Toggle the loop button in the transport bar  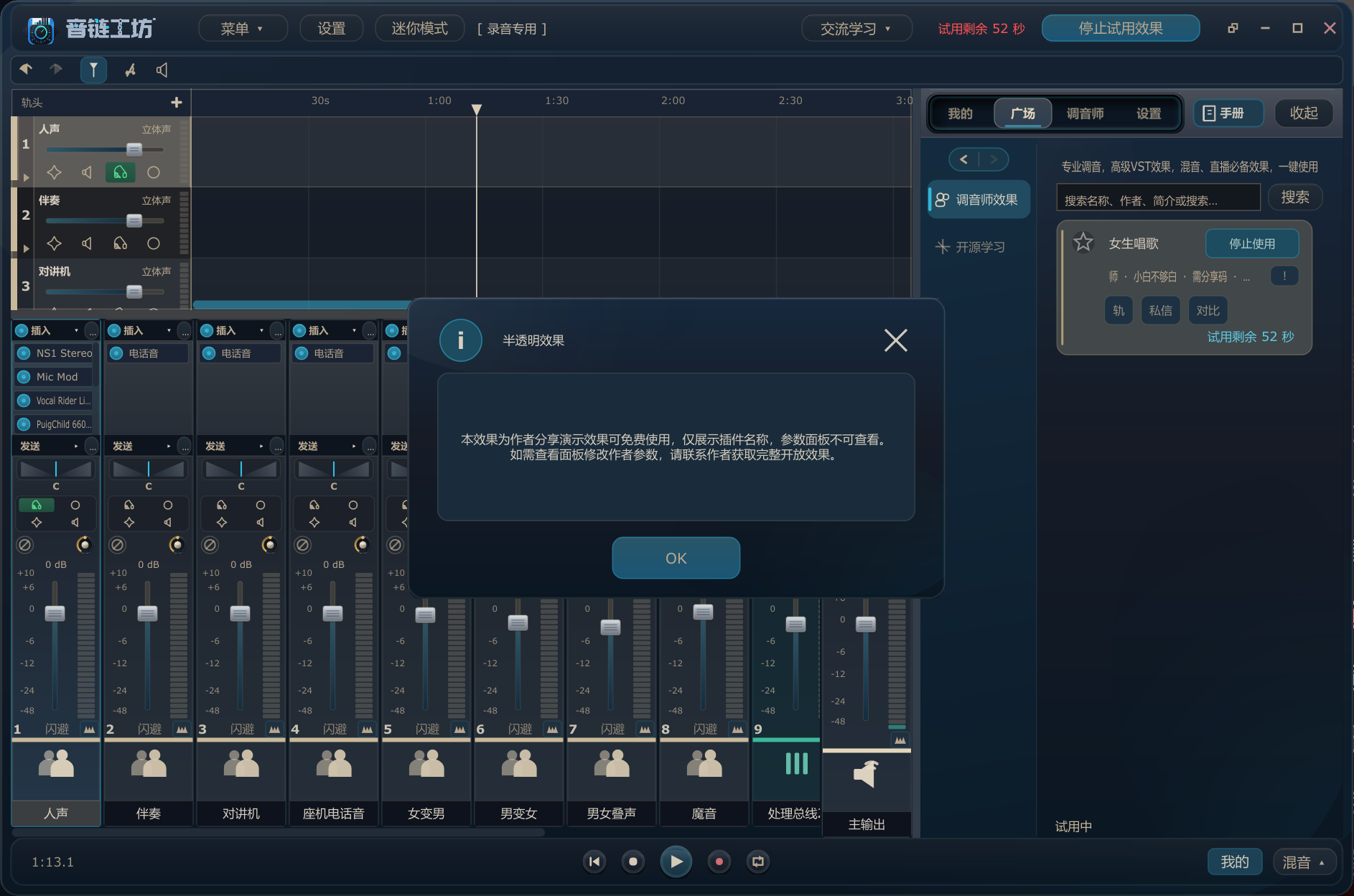coord(757,862)
